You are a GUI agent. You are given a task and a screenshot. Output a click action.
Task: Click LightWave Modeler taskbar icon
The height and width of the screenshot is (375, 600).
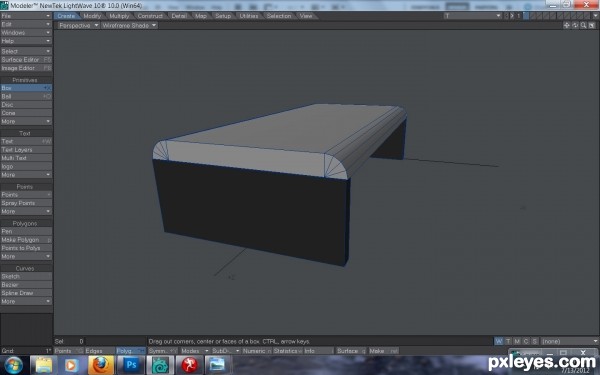[x=160, y=365]
